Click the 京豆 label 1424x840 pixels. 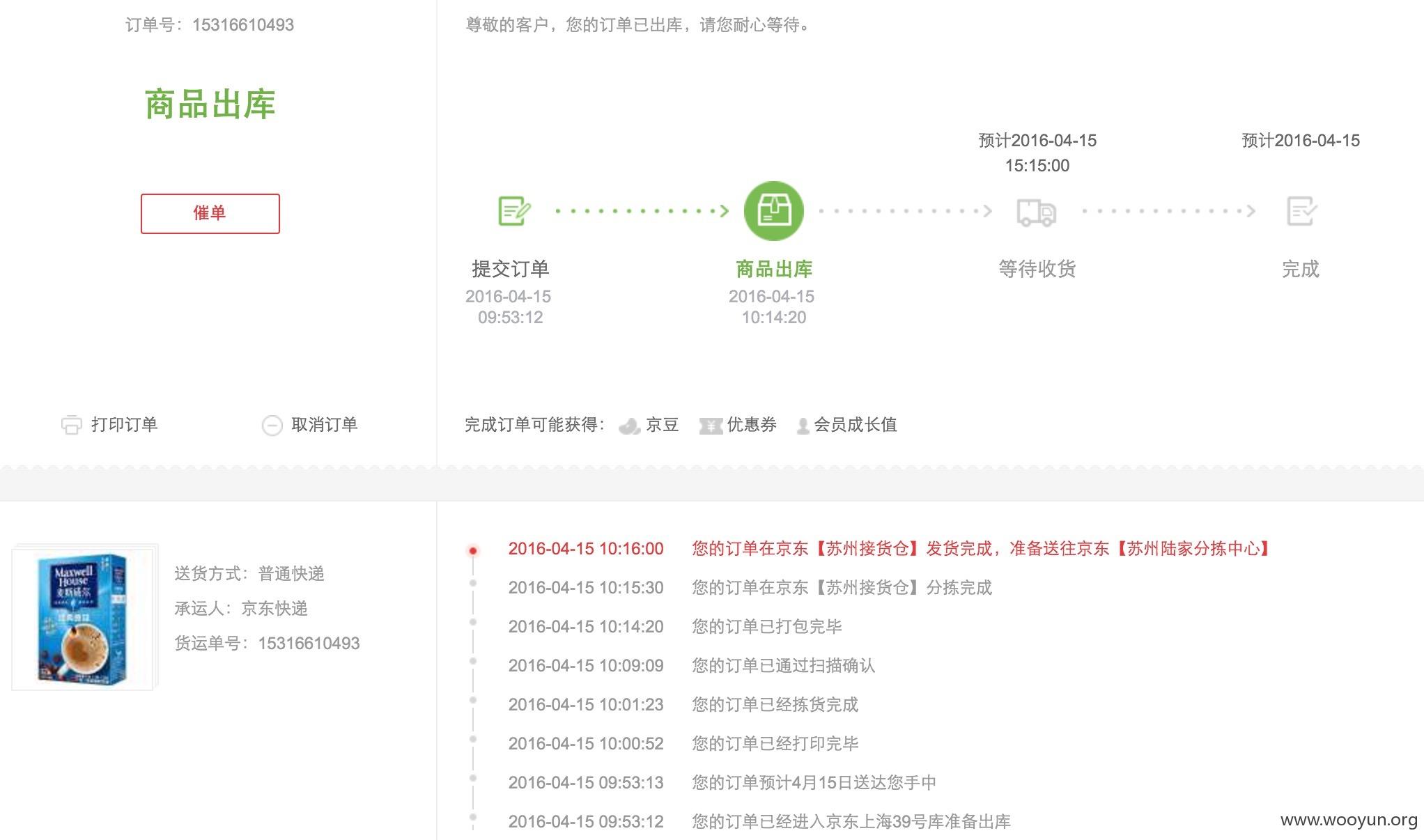pyautogui.click(x=662, y=425)
